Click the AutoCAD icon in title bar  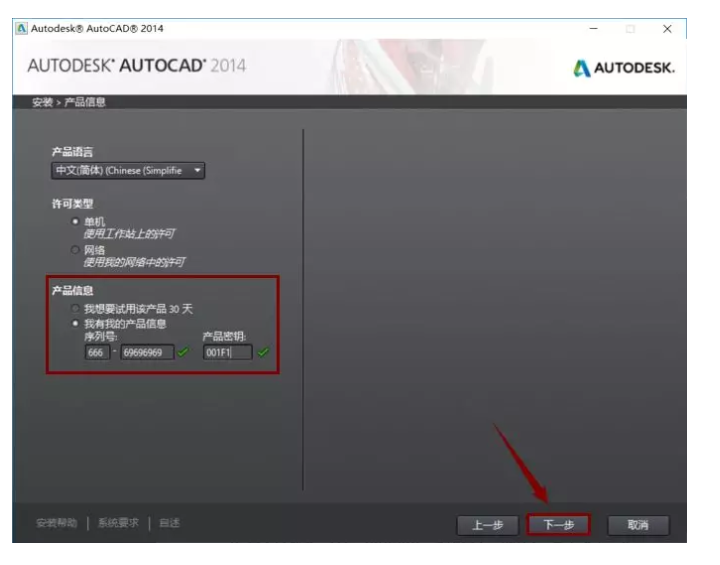[21, 28]
